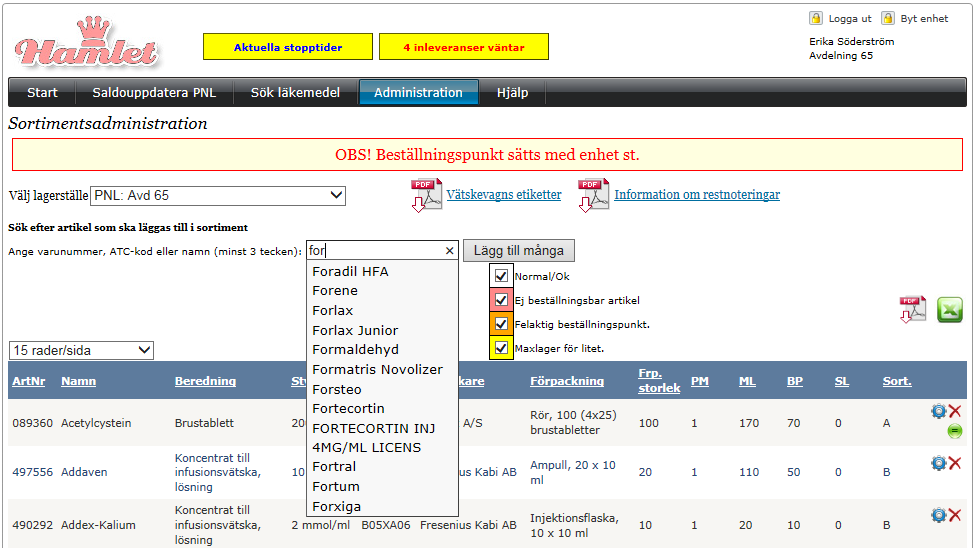Pick Formatris Novolizer from the list

[378, 370]
